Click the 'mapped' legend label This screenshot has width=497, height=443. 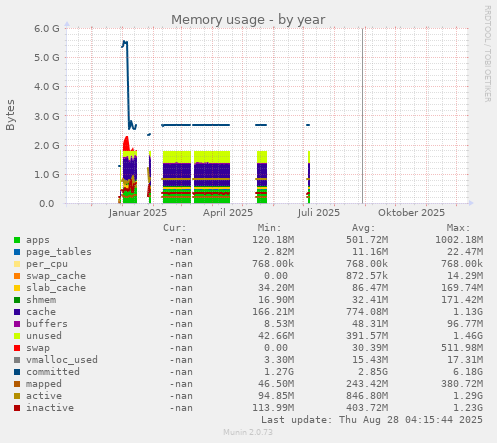coord(44,384)
